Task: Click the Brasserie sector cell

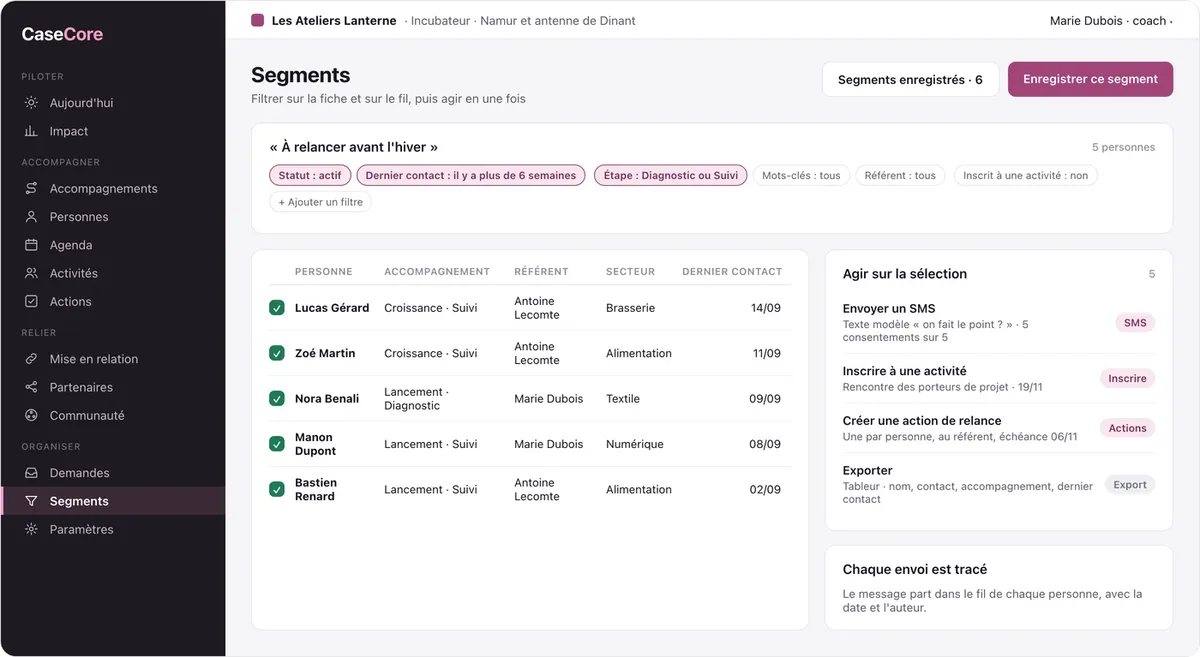Action: (x=631, y=308)
